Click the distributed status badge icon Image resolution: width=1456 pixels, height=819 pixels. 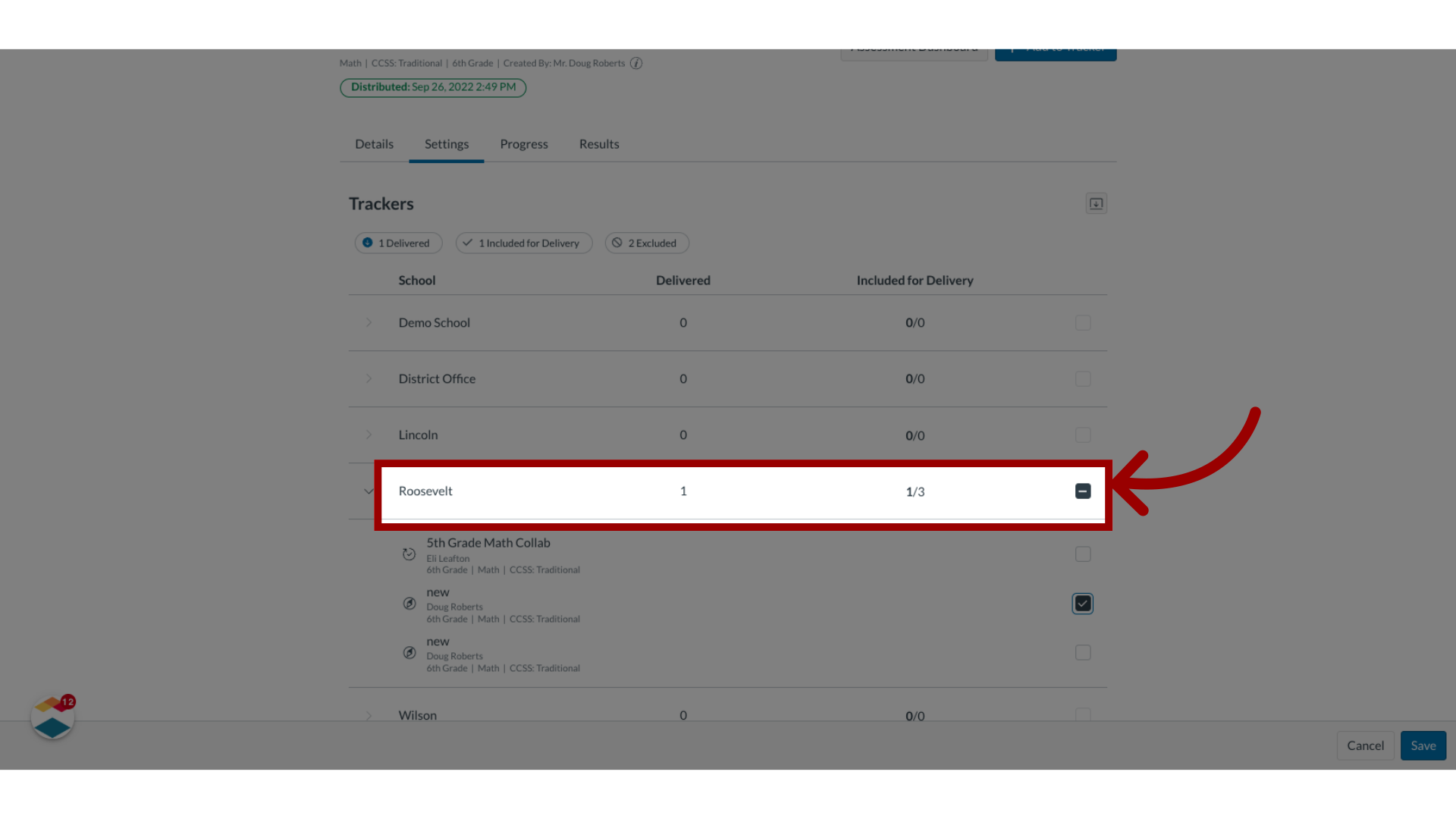point(432,87)
